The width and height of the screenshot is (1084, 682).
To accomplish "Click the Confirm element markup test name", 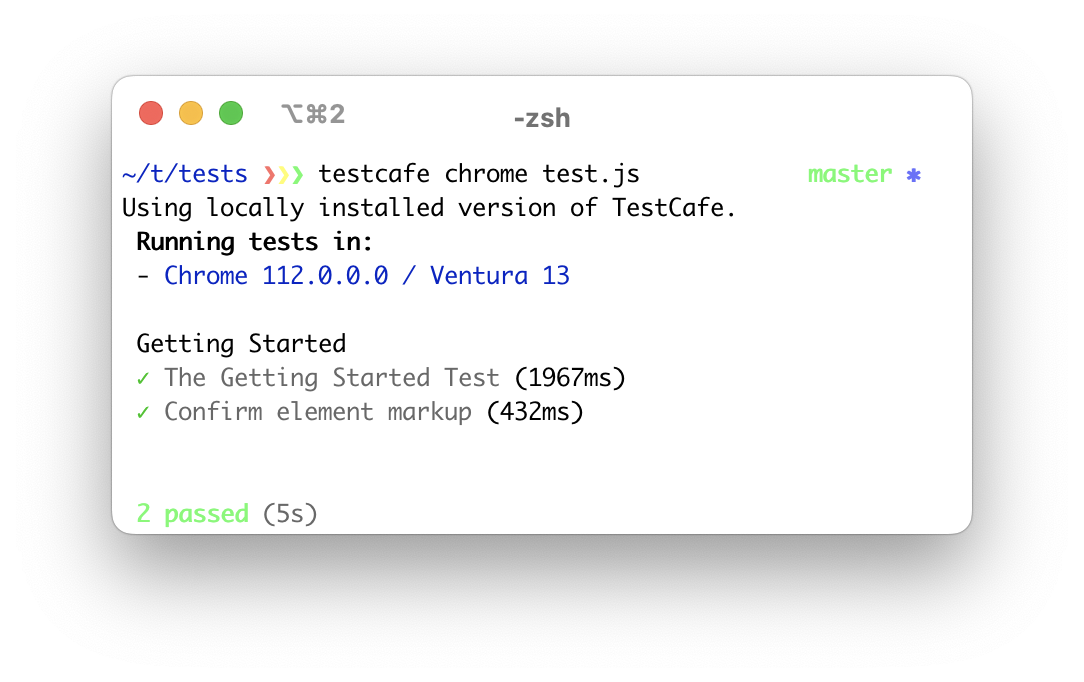I will tap(318, 412).
